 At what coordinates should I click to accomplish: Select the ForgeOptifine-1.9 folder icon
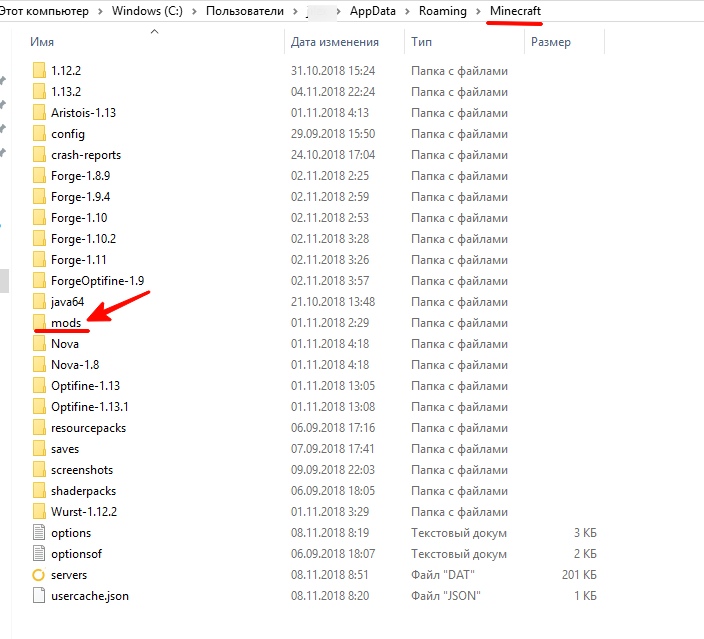[x=39, y=281]
